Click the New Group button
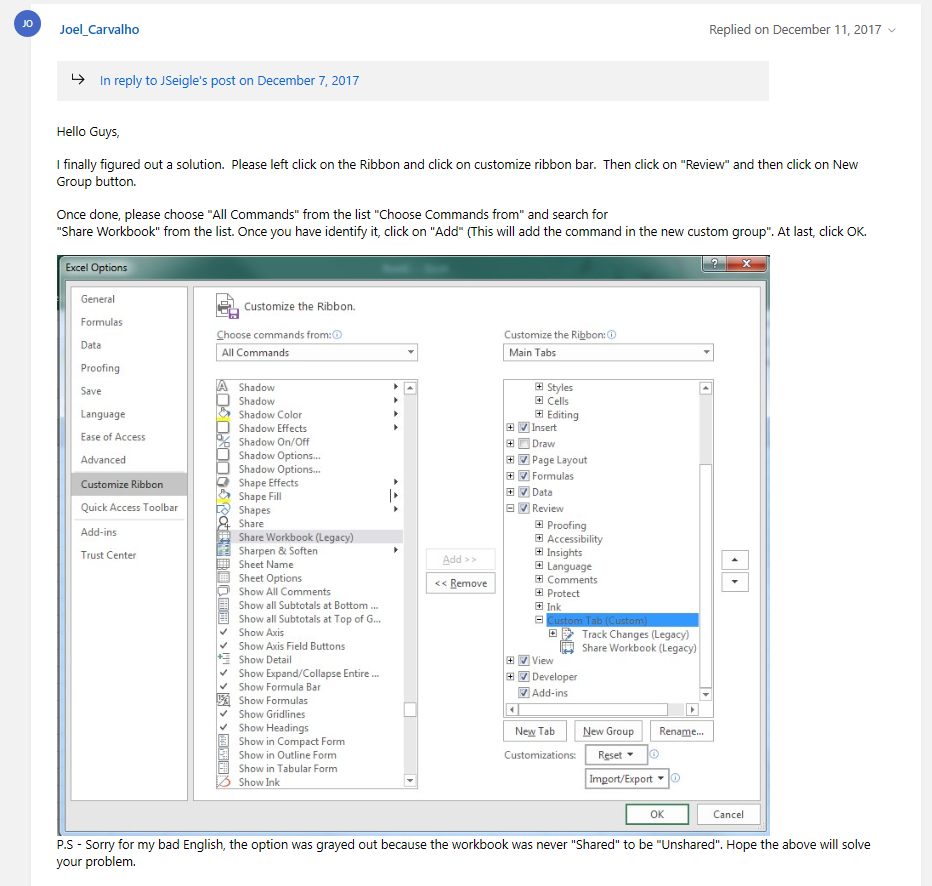Image resolution: width=932 pixels, height=886 pixels. point(608,731)
